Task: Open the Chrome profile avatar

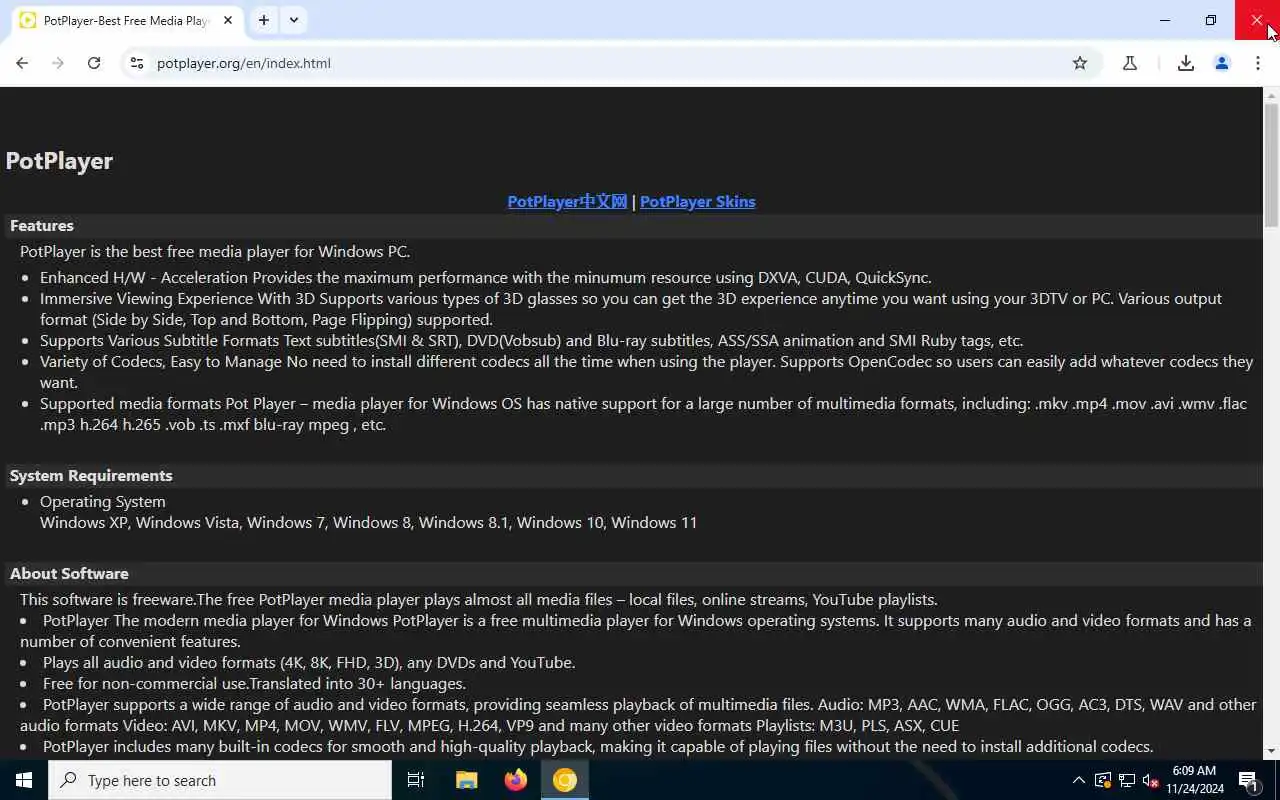Action: click(1222, 63)
